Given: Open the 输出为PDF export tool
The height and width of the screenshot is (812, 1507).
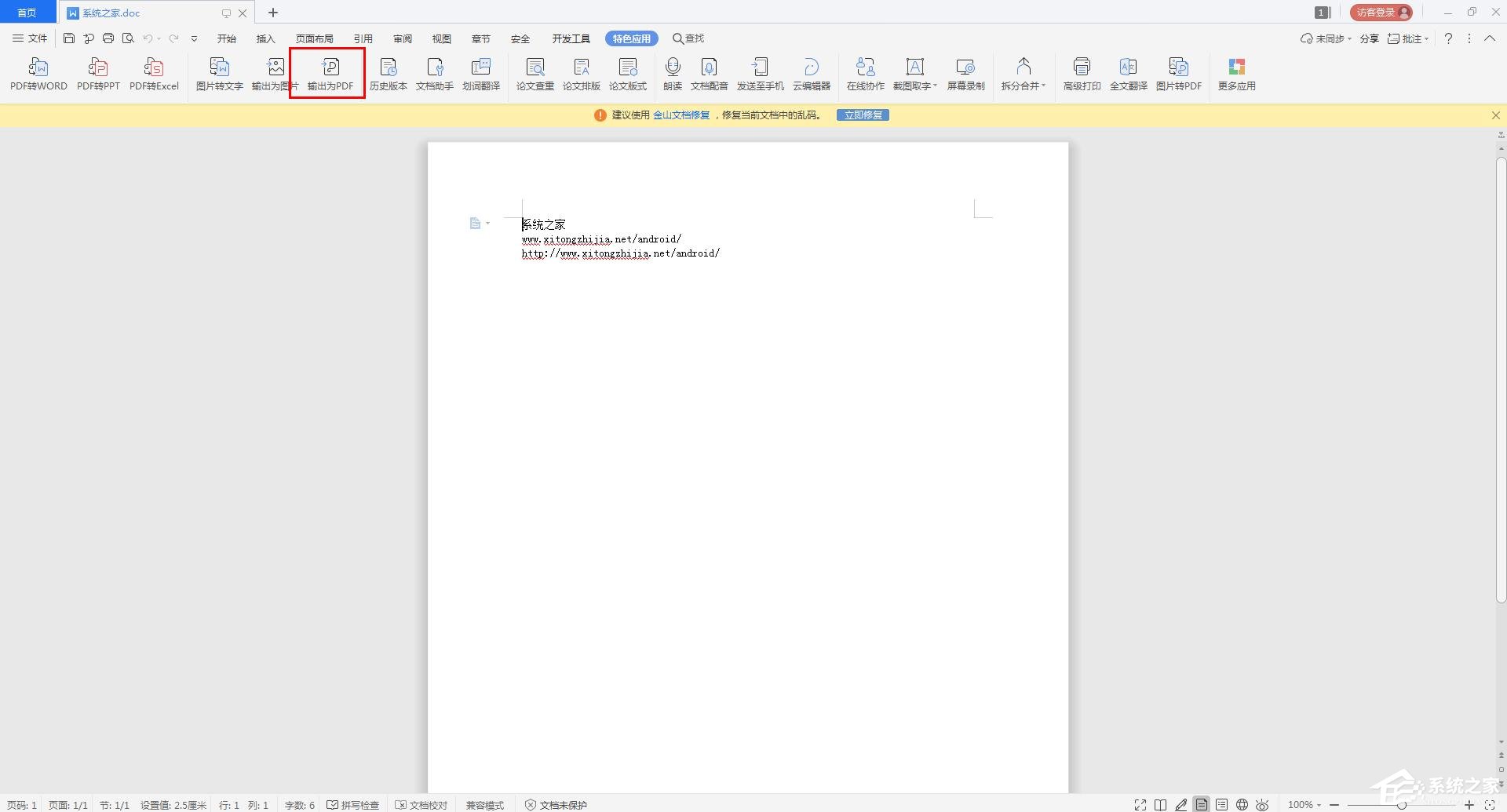Looking at the screenshot, I should pyautogui.click(x=330, y=74).
